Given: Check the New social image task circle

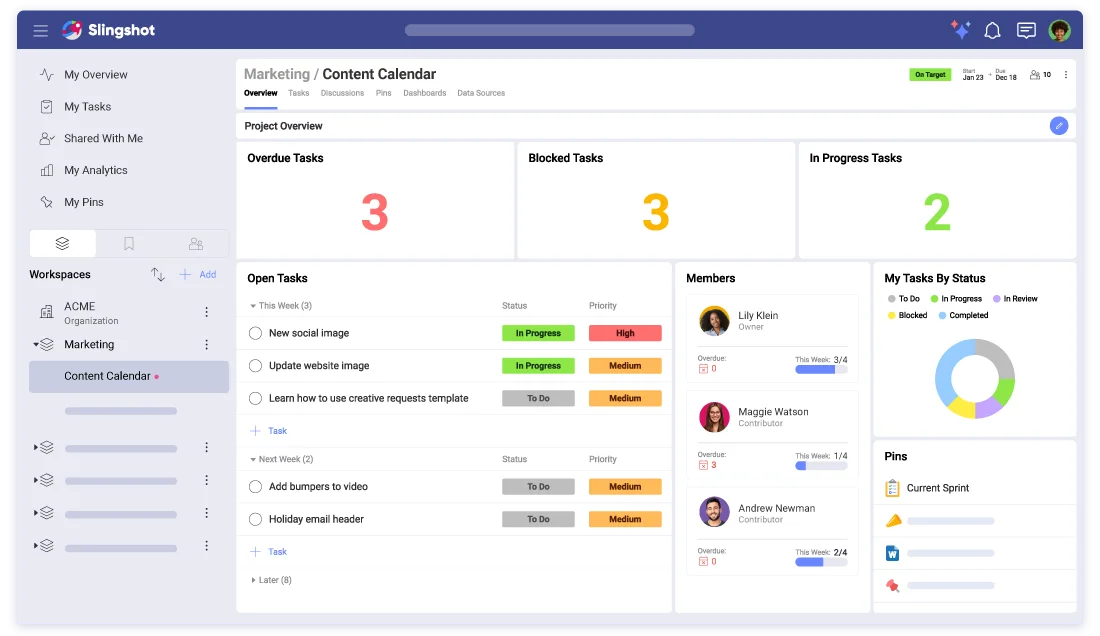Looking at the screenshot, I should coord(255,333).
